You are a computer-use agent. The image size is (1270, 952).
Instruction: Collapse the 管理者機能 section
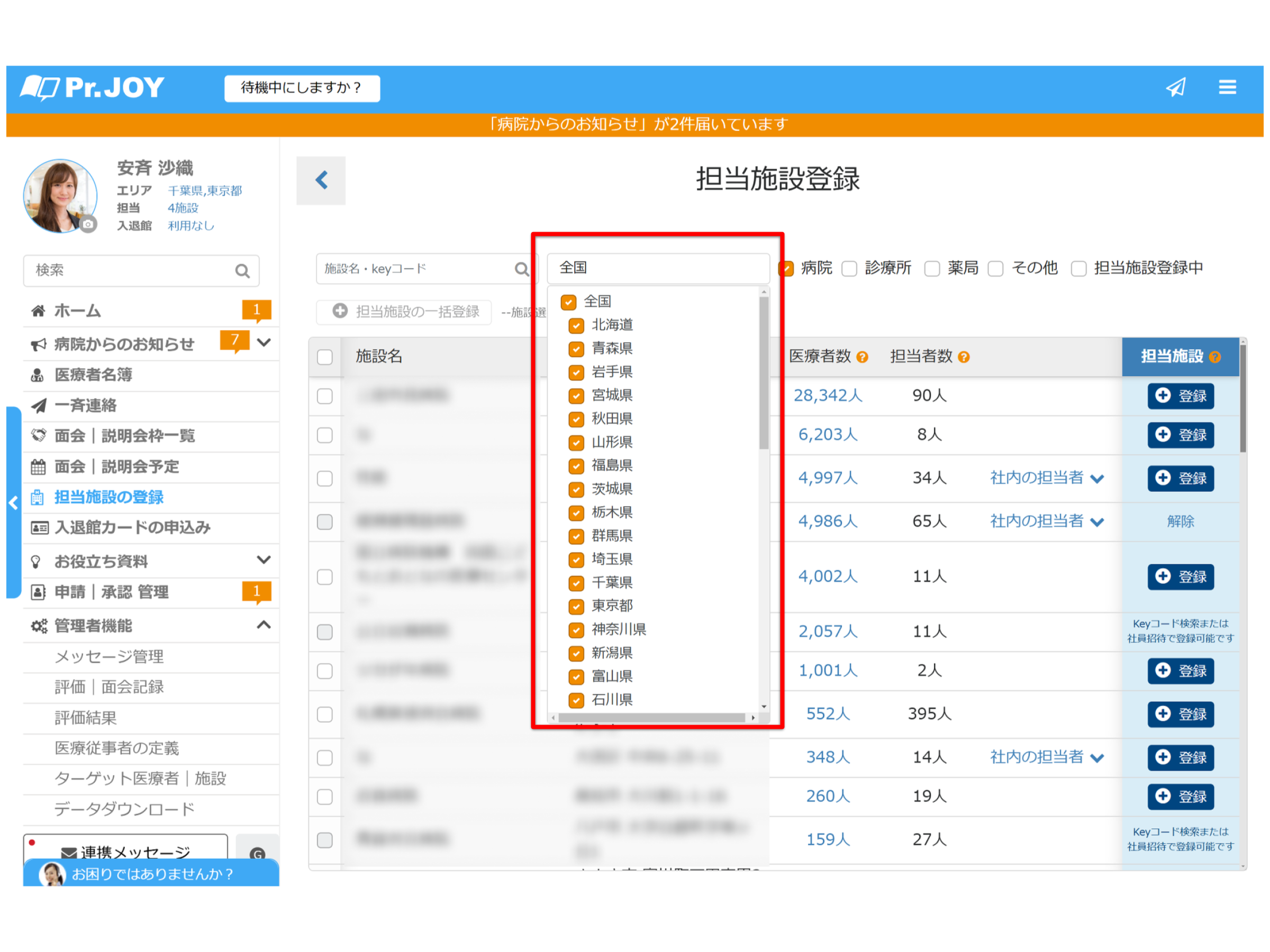[264, 625]
